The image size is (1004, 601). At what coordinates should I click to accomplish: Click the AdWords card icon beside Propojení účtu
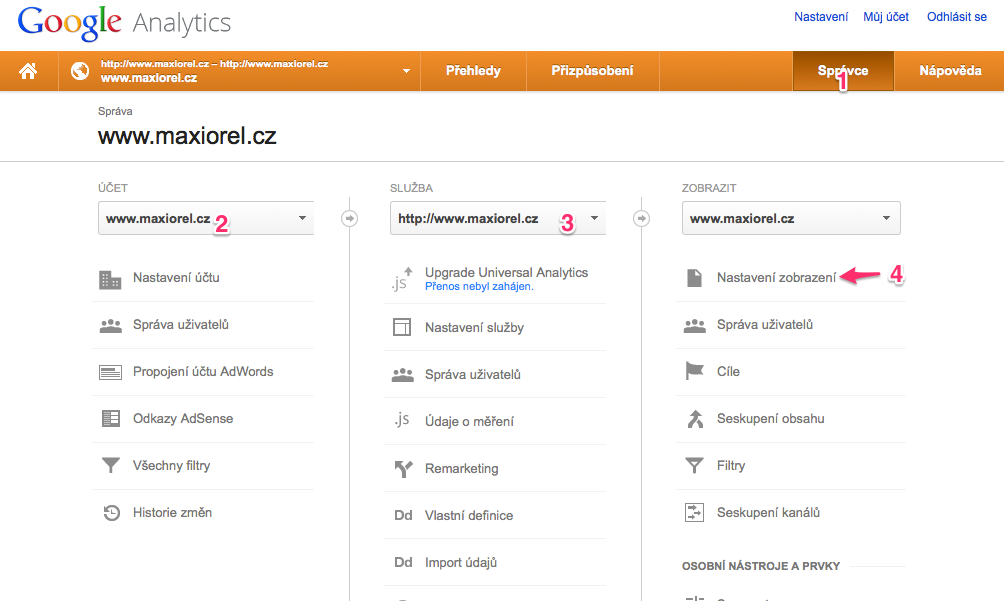(x=111, y=373)
